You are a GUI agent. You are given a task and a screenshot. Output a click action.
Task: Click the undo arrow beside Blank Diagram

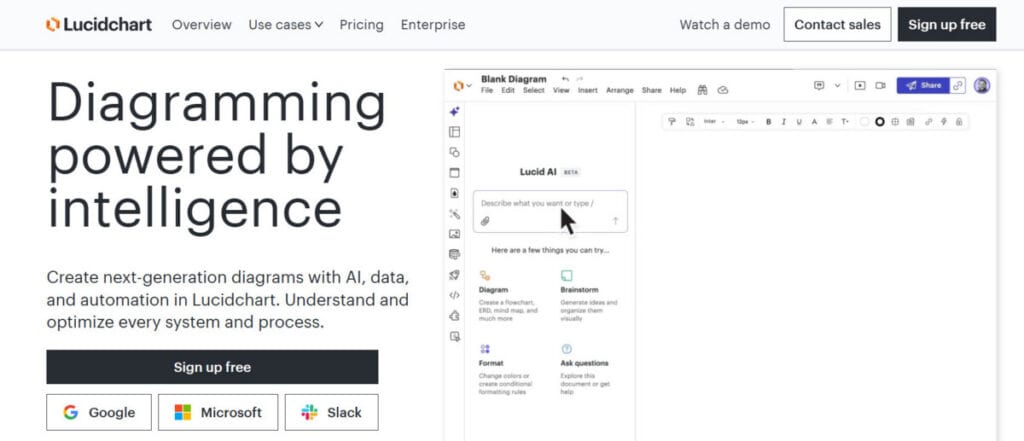(x=566, y=79)
